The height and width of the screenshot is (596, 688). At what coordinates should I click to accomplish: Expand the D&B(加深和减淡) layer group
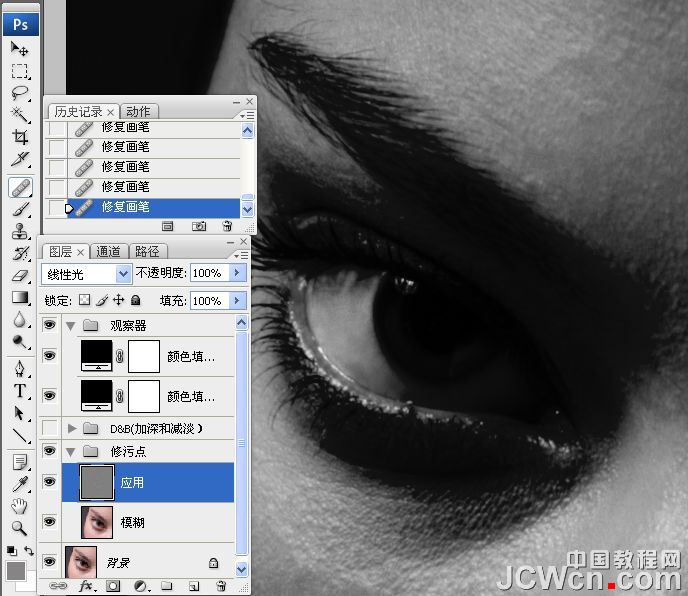tap(71, 428)
